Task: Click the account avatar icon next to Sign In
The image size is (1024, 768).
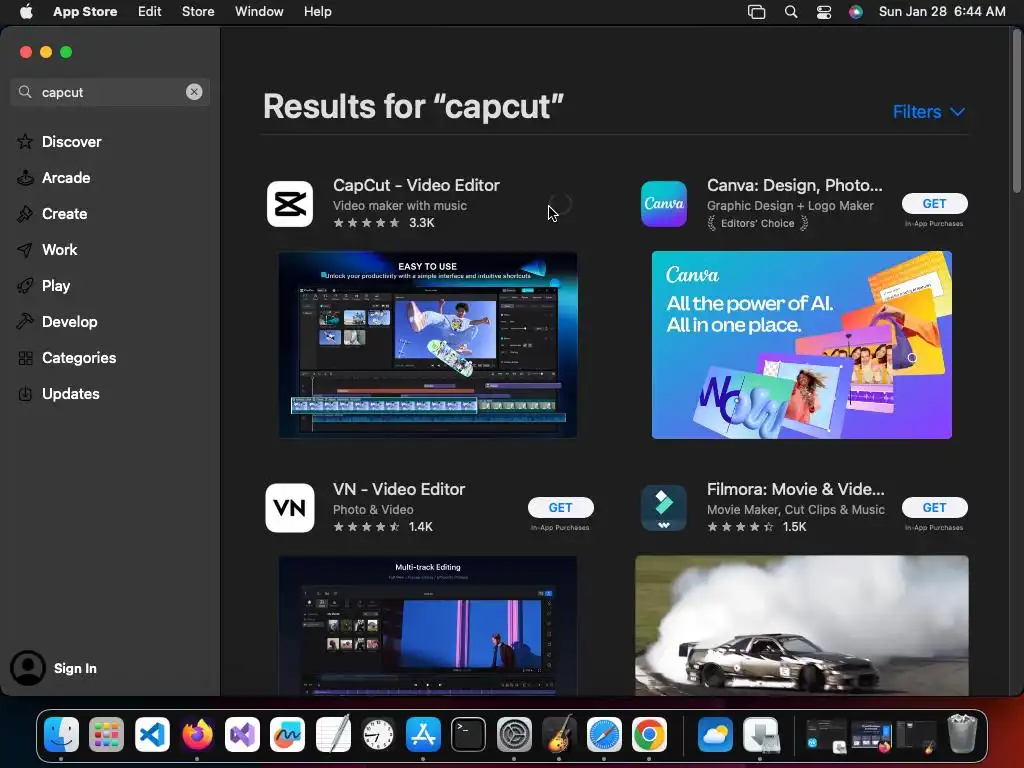Action: tap(28, 668)
